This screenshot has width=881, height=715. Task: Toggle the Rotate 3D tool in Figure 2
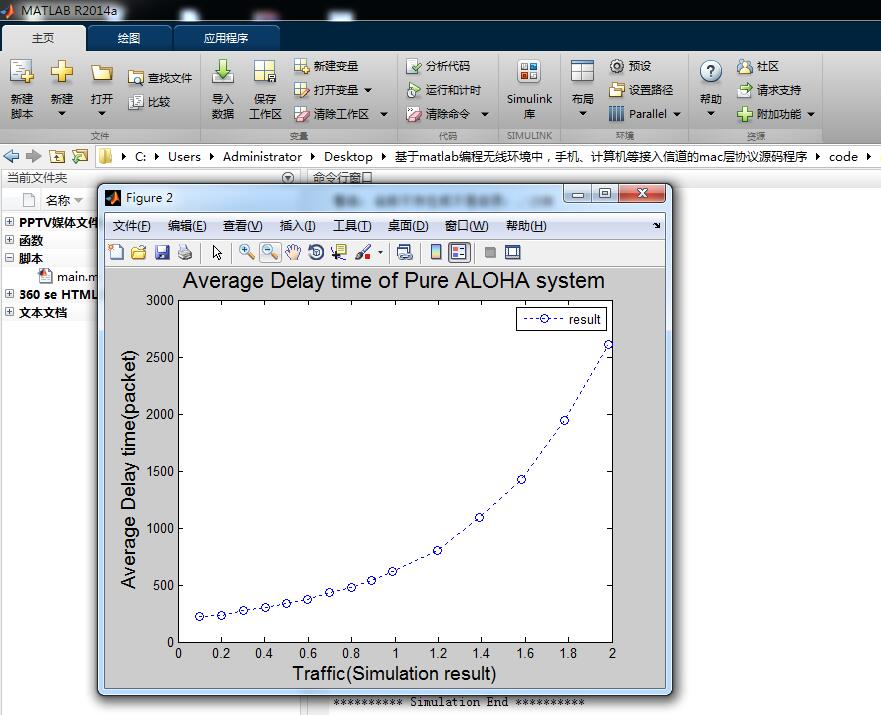pos(316,252)
